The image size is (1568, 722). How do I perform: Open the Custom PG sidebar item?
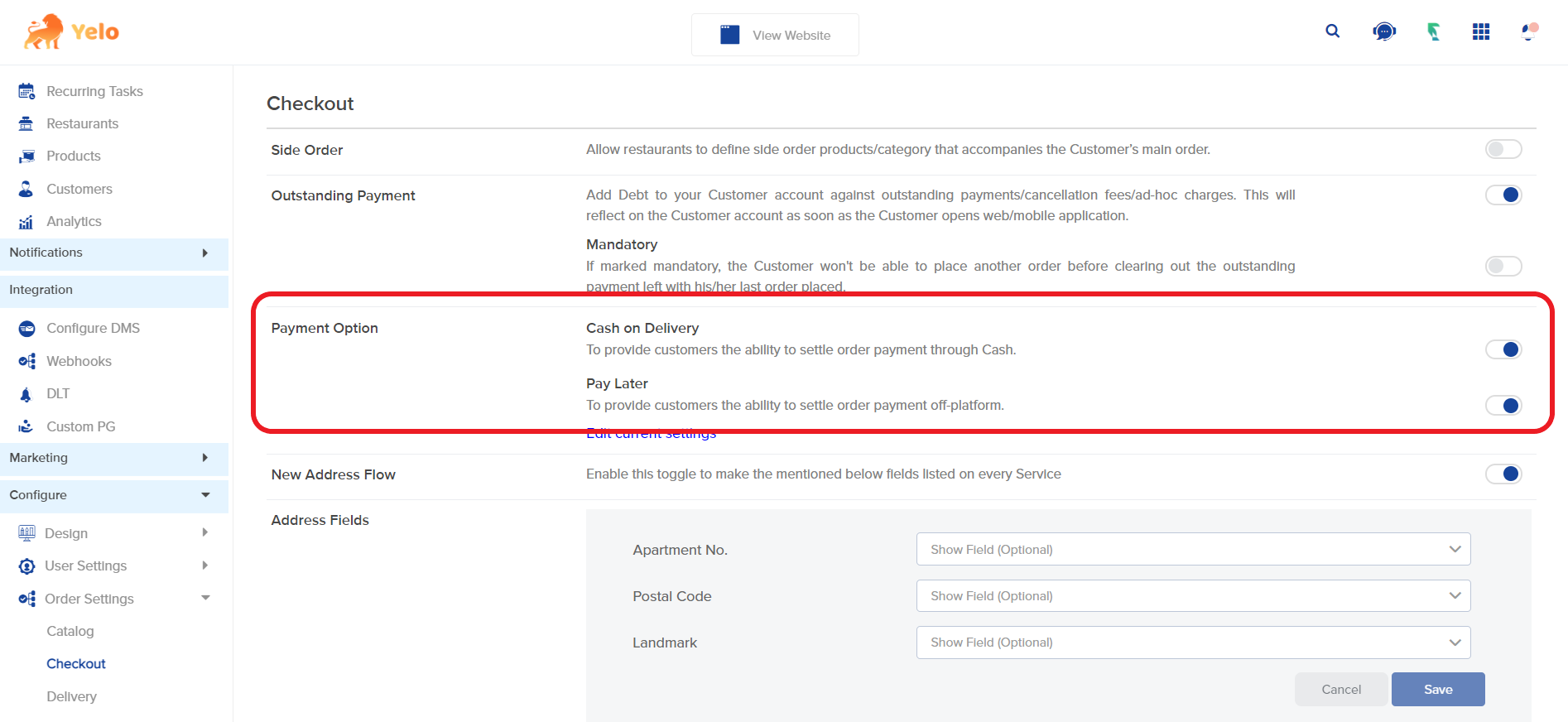click(x=81, y=426)
